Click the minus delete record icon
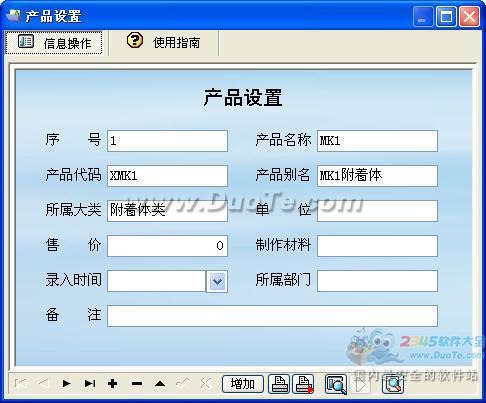Image resolution: width=486 pixels, height=403 pixels. pos(137,384)
